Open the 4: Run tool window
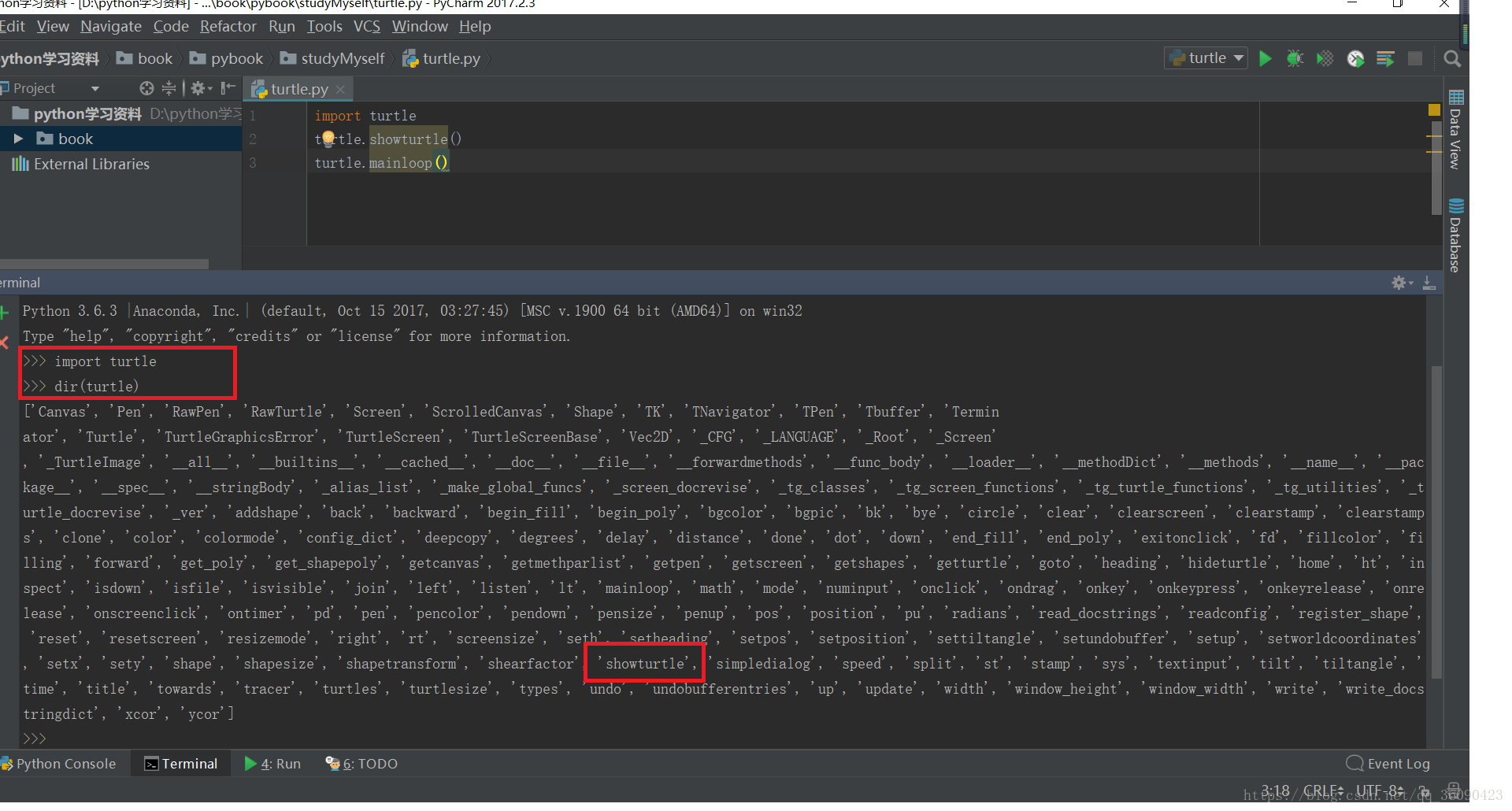1512x811 pixels. (x=272, y=764)
